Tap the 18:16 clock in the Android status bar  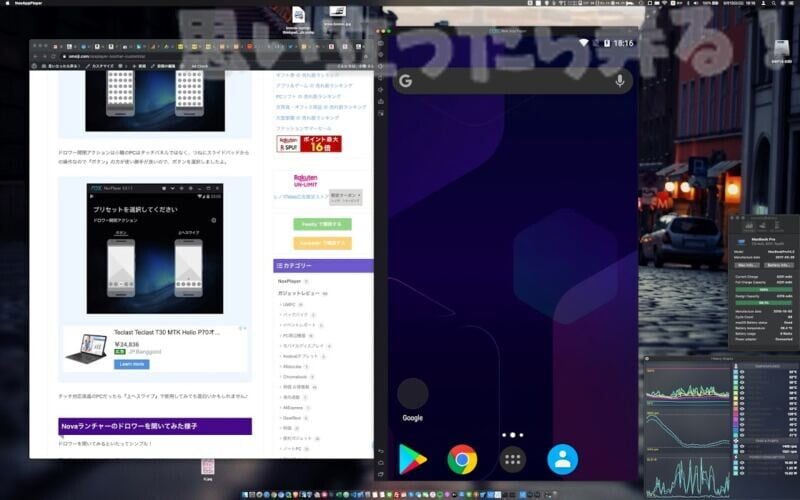point(623,43)
